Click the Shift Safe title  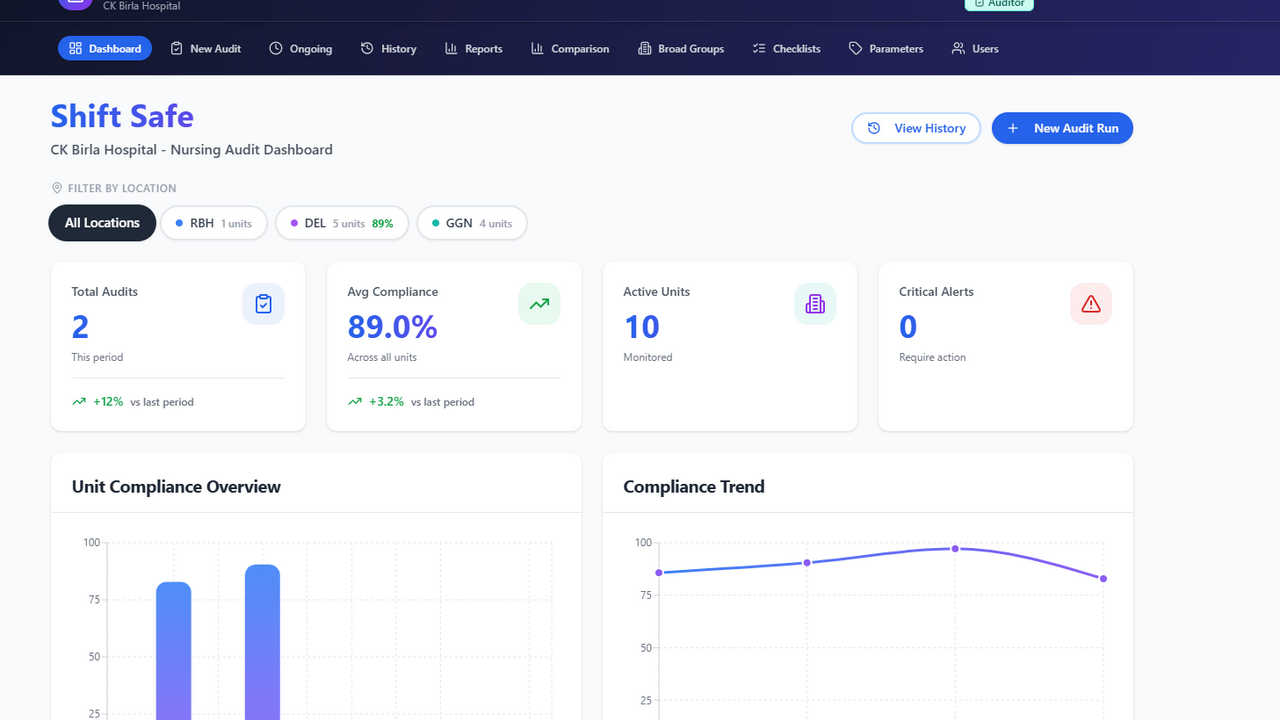122,116
